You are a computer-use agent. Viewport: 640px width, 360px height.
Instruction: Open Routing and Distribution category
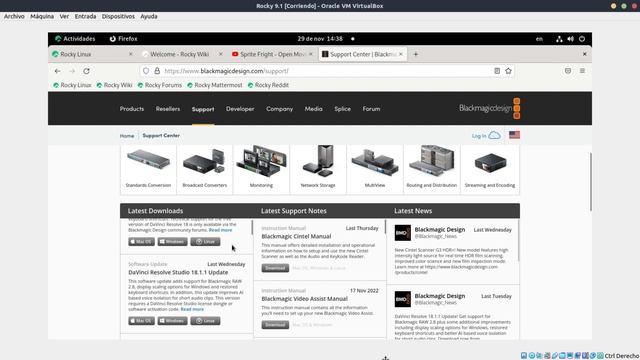click(431, 169)
